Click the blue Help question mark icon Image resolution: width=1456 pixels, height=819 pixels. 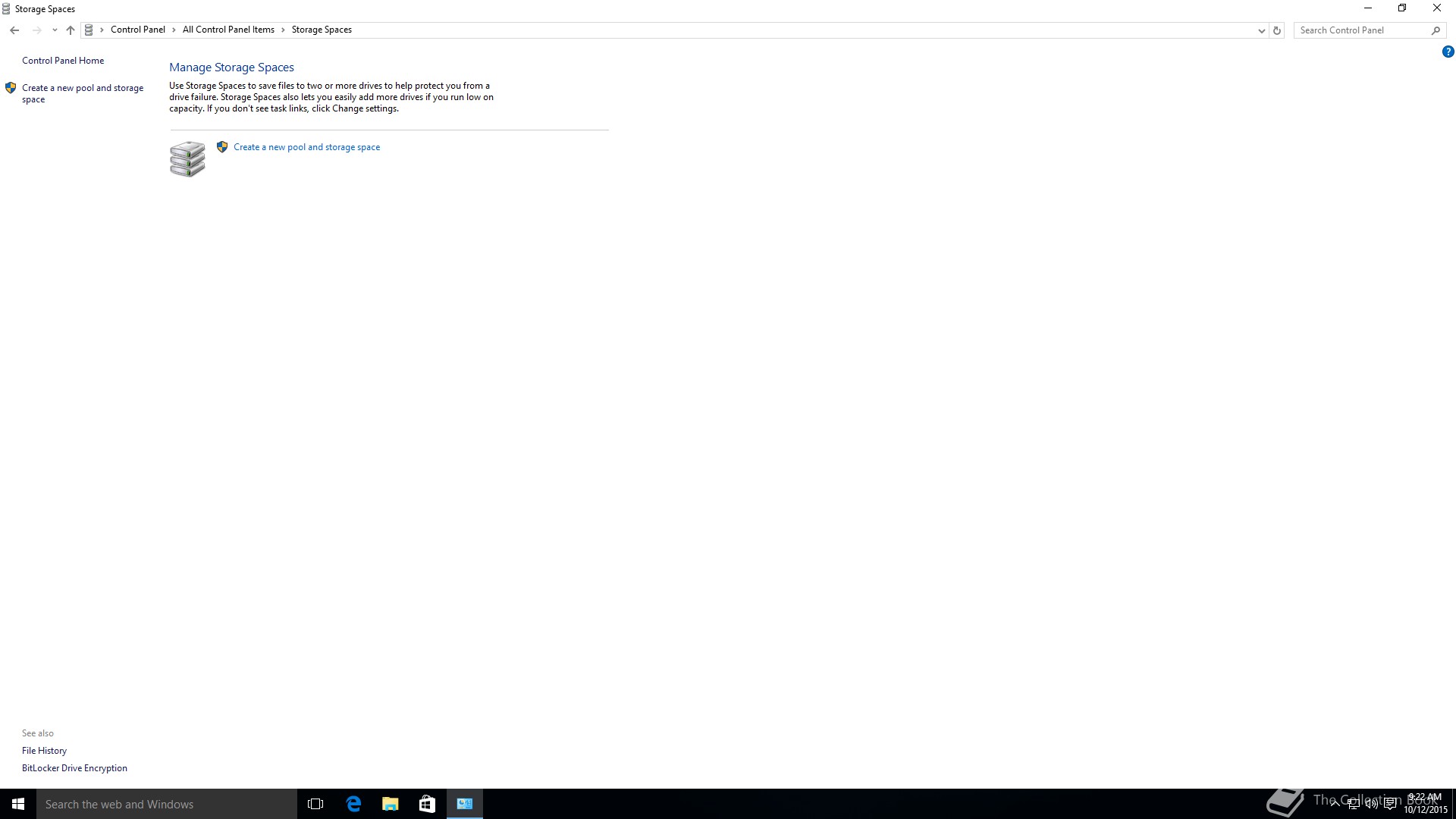tap(1448, 52)
